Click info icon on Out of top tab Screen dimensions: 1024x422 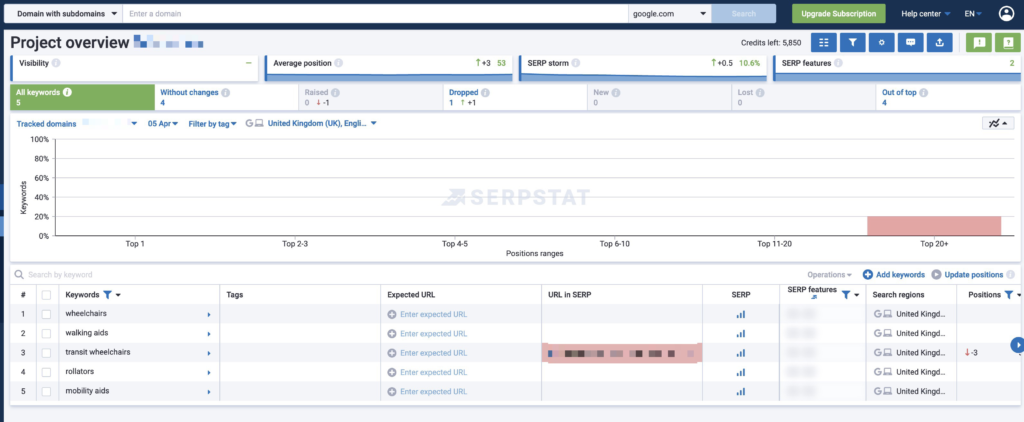pos(921,93)
